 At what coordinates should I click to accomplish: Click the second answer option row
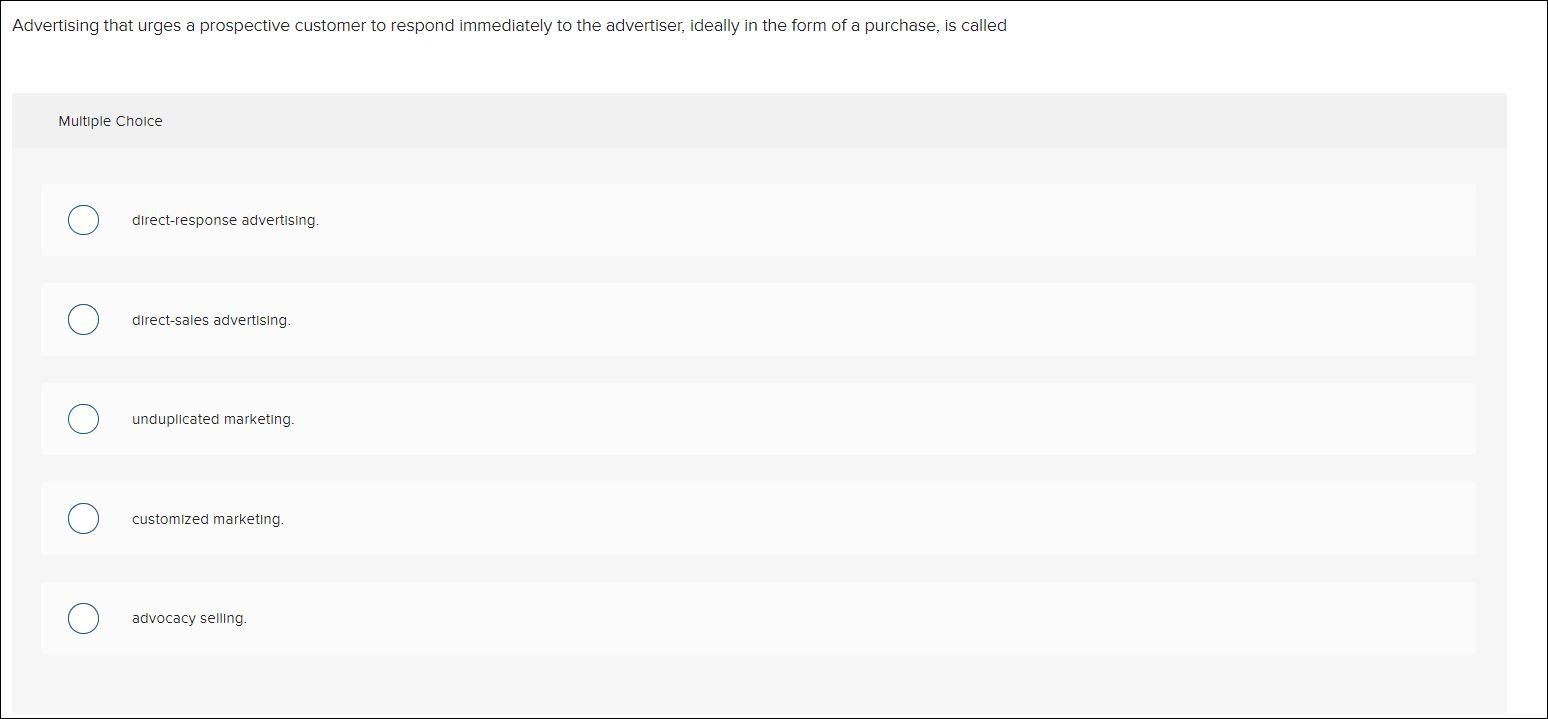758,319
